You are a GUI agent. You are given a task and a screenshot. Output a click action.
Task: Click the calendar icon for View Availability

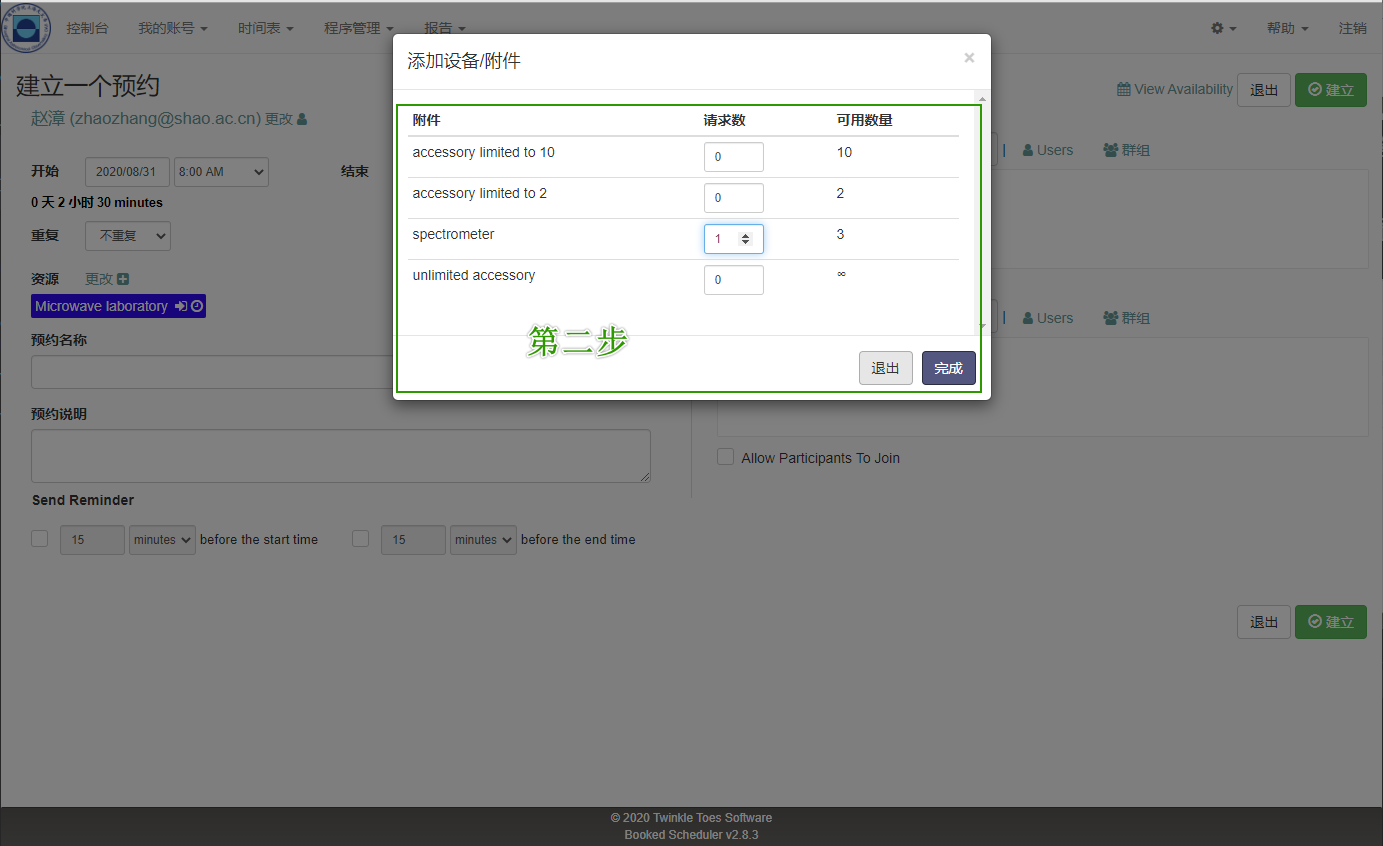(x=1124, y=89)
